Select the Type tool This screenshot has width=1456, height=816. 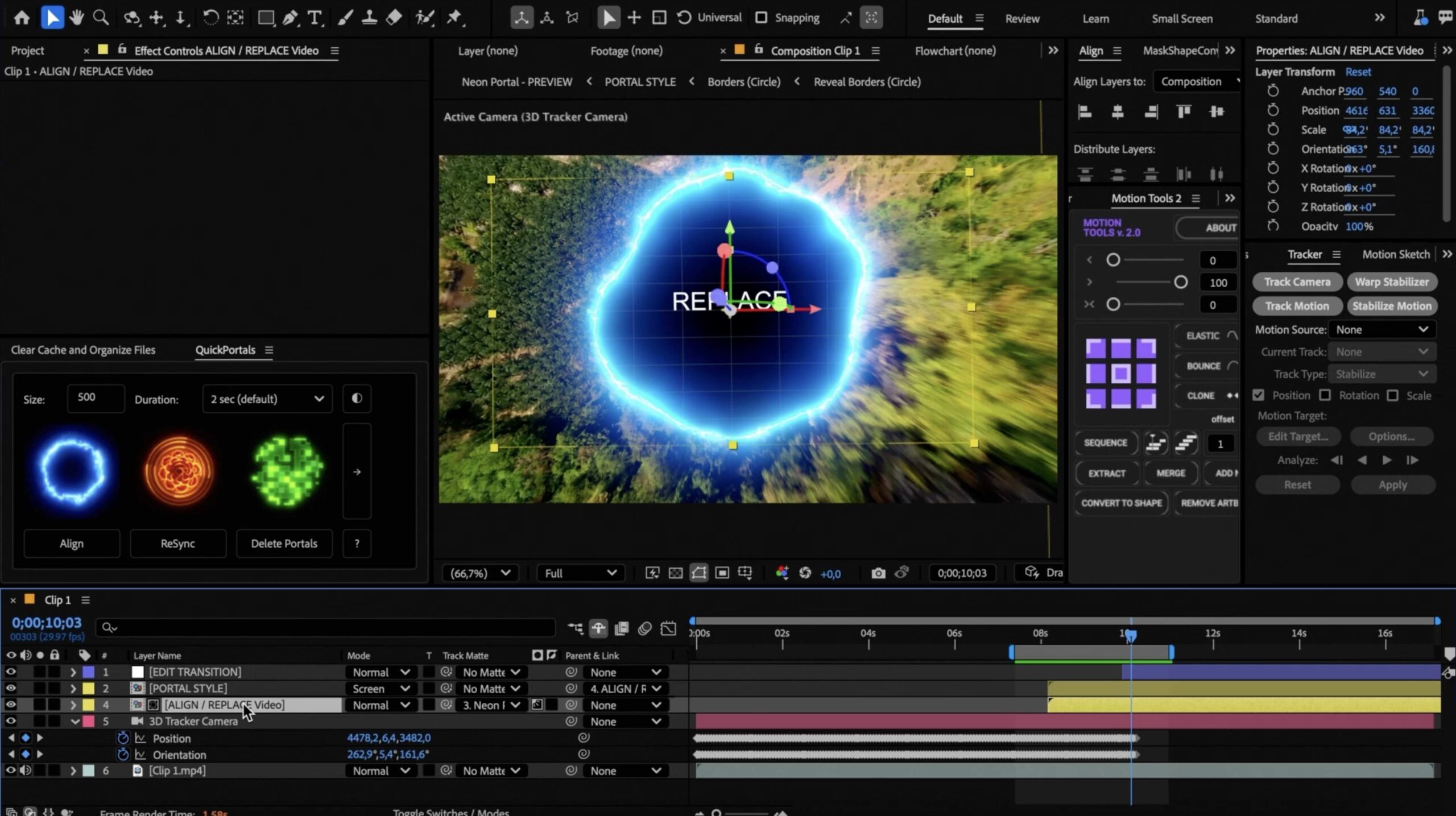click(x=315, y=18)
